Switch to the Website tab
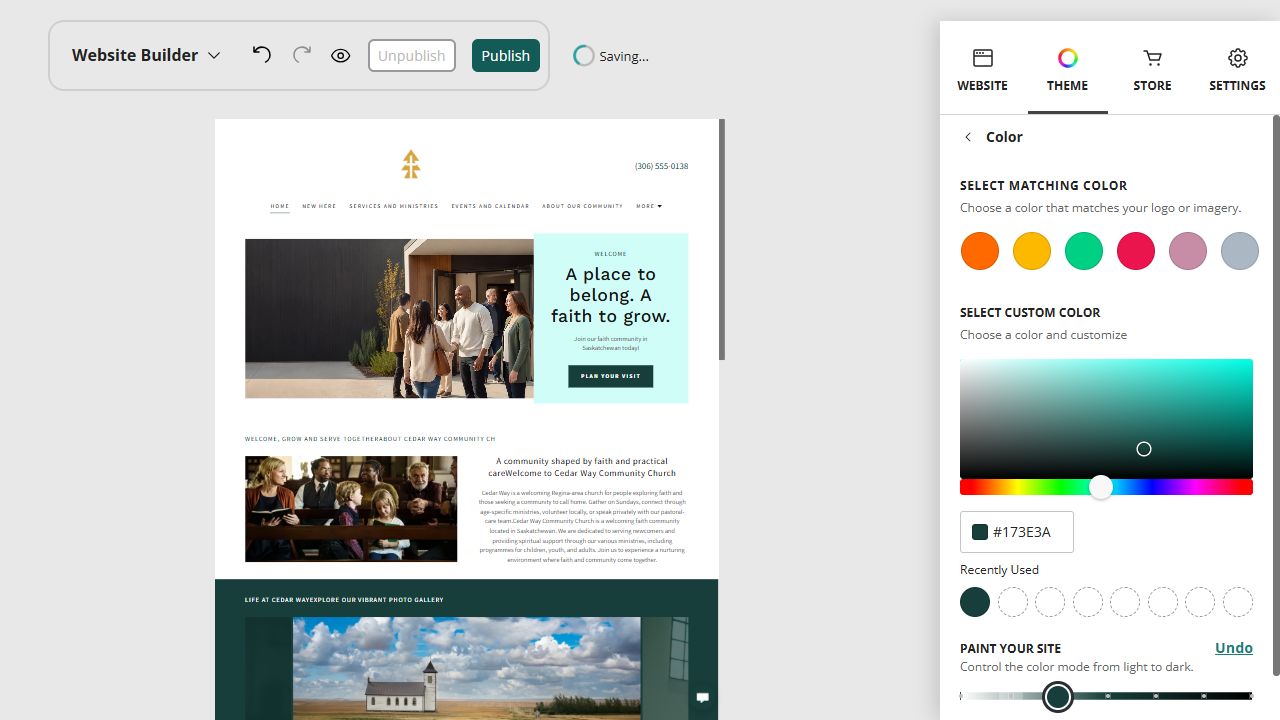 tap(982, 70)
